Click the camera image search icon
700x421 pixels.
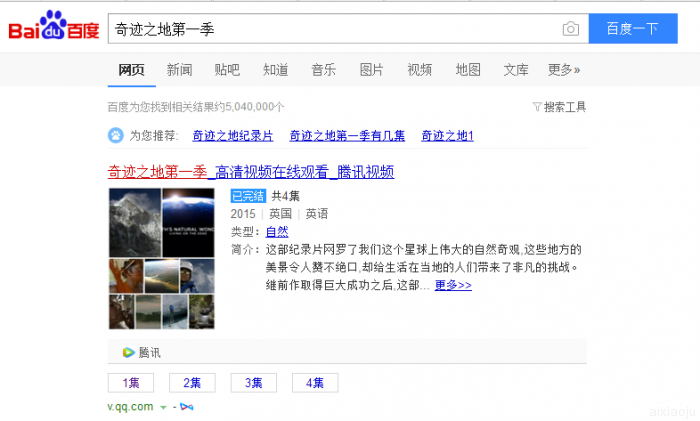coord(570,30)
